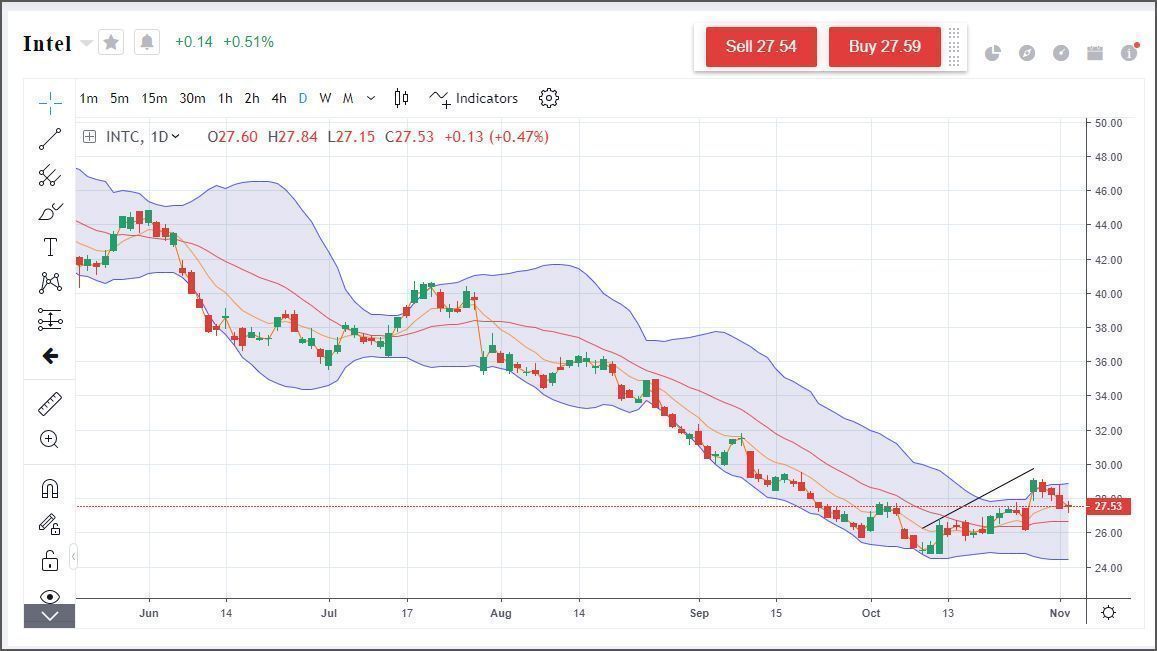
Task: Toggle magnet mode for drawings
Action: 50,488
